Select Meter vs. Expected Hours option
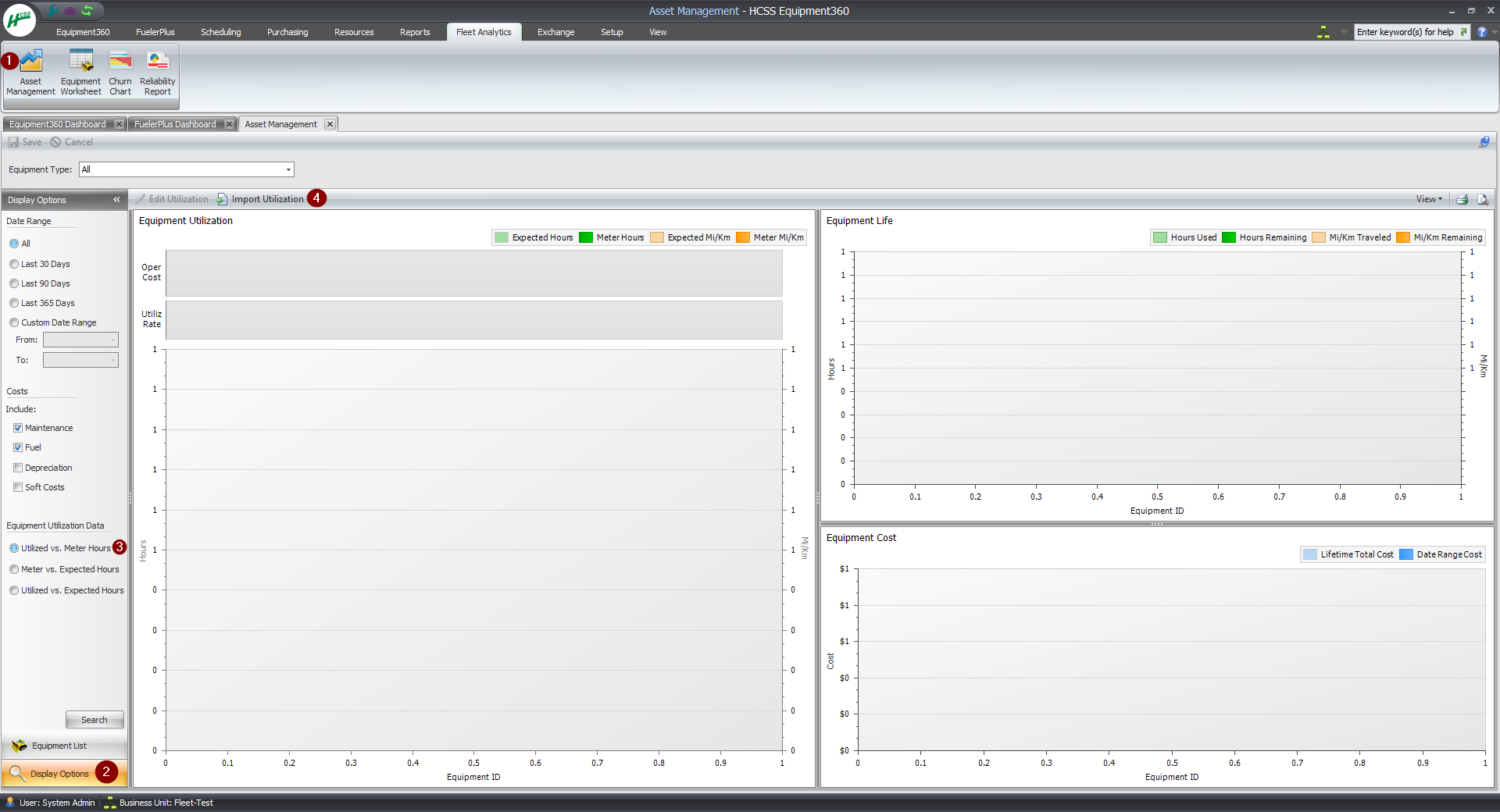Viewport: 1500px width, 812px height. click(x=14, y=569)
